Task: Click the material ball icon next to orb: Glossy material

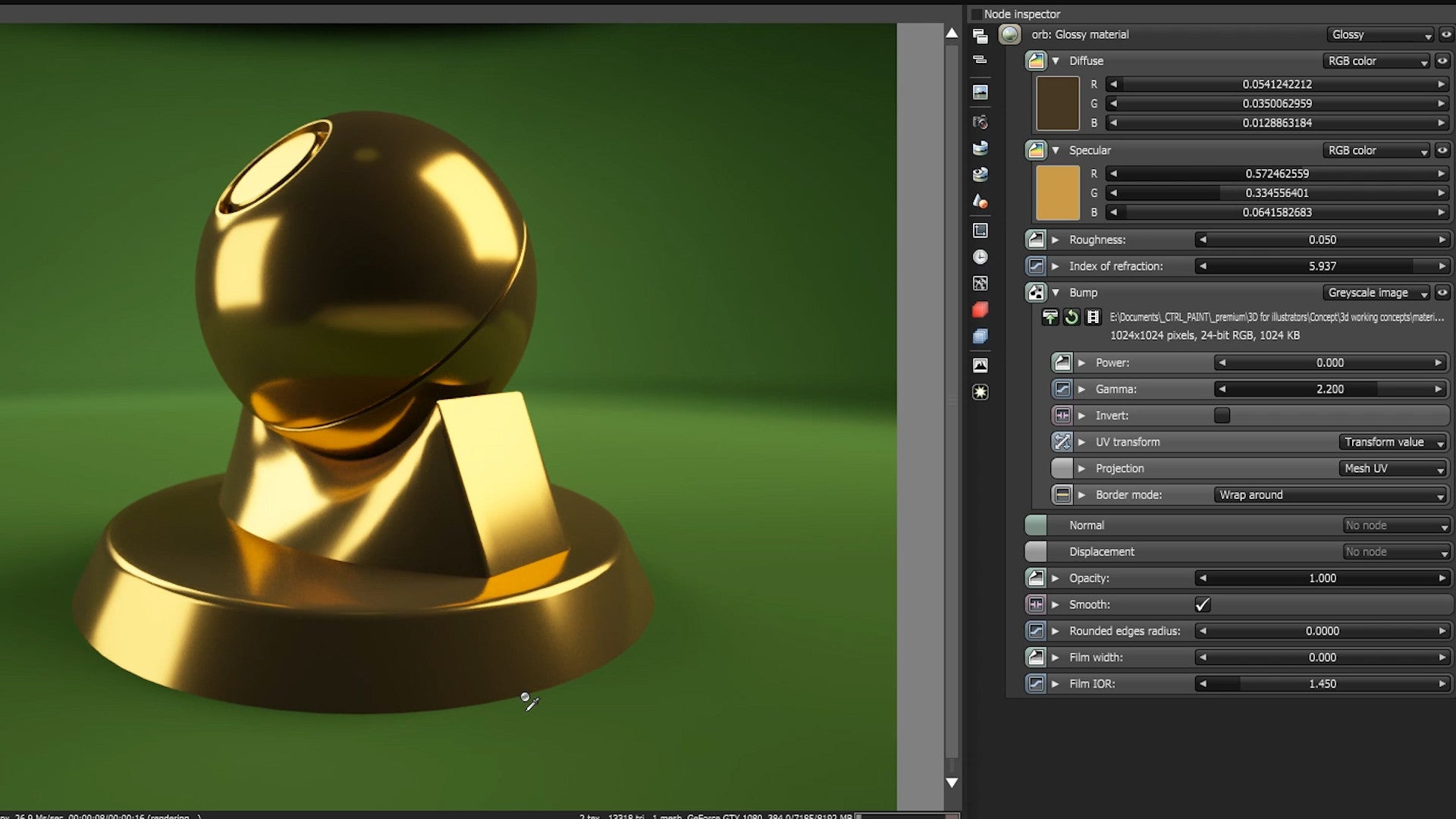Action: [1010, 34]
